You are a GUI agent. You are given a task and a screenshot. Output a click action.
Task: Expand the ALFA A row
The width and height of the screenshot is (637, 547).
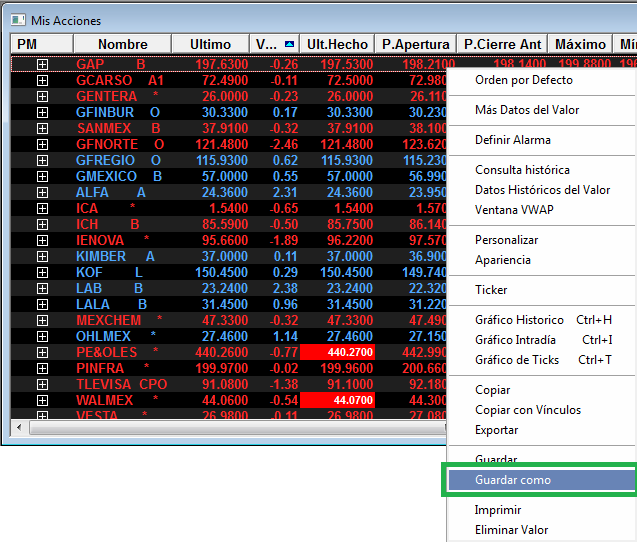pos(42,192)
